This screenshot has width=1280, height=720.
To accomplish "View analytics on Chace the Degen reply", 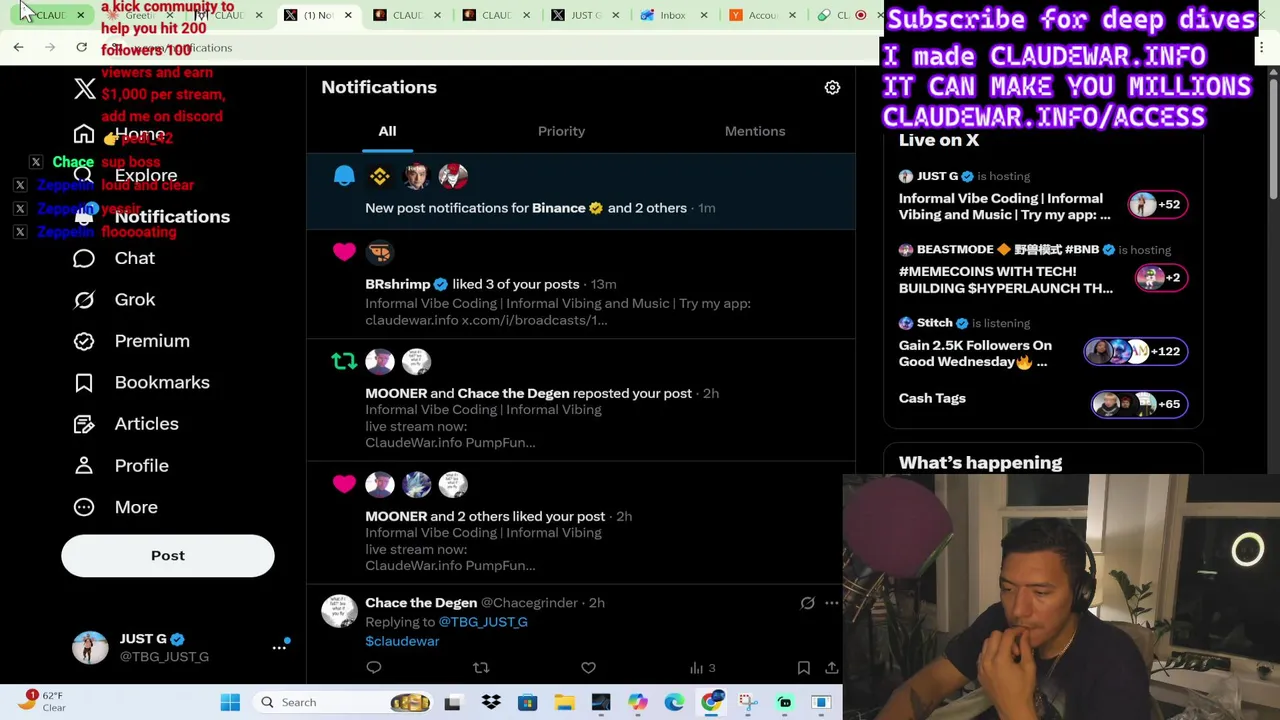I will coord(702,668).
